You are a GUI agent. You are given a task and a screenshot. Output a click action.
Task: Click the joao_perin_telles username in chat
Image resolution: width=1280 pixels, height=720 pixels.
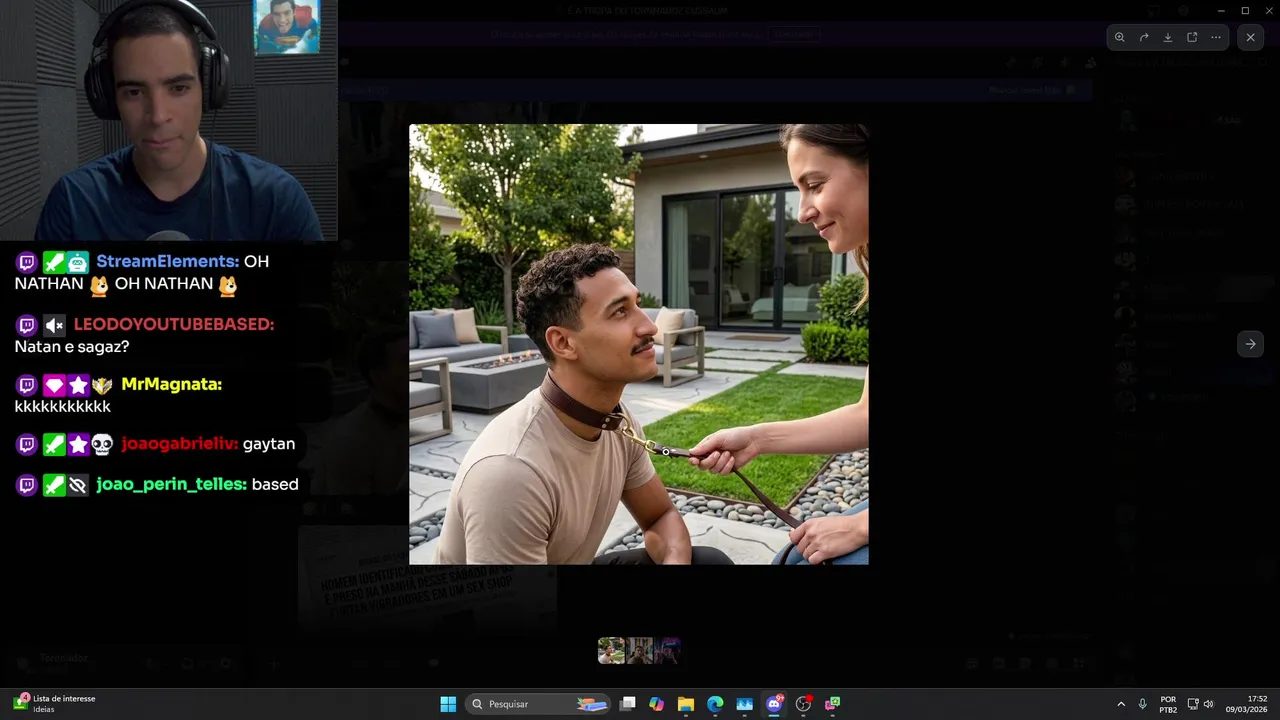171,484
